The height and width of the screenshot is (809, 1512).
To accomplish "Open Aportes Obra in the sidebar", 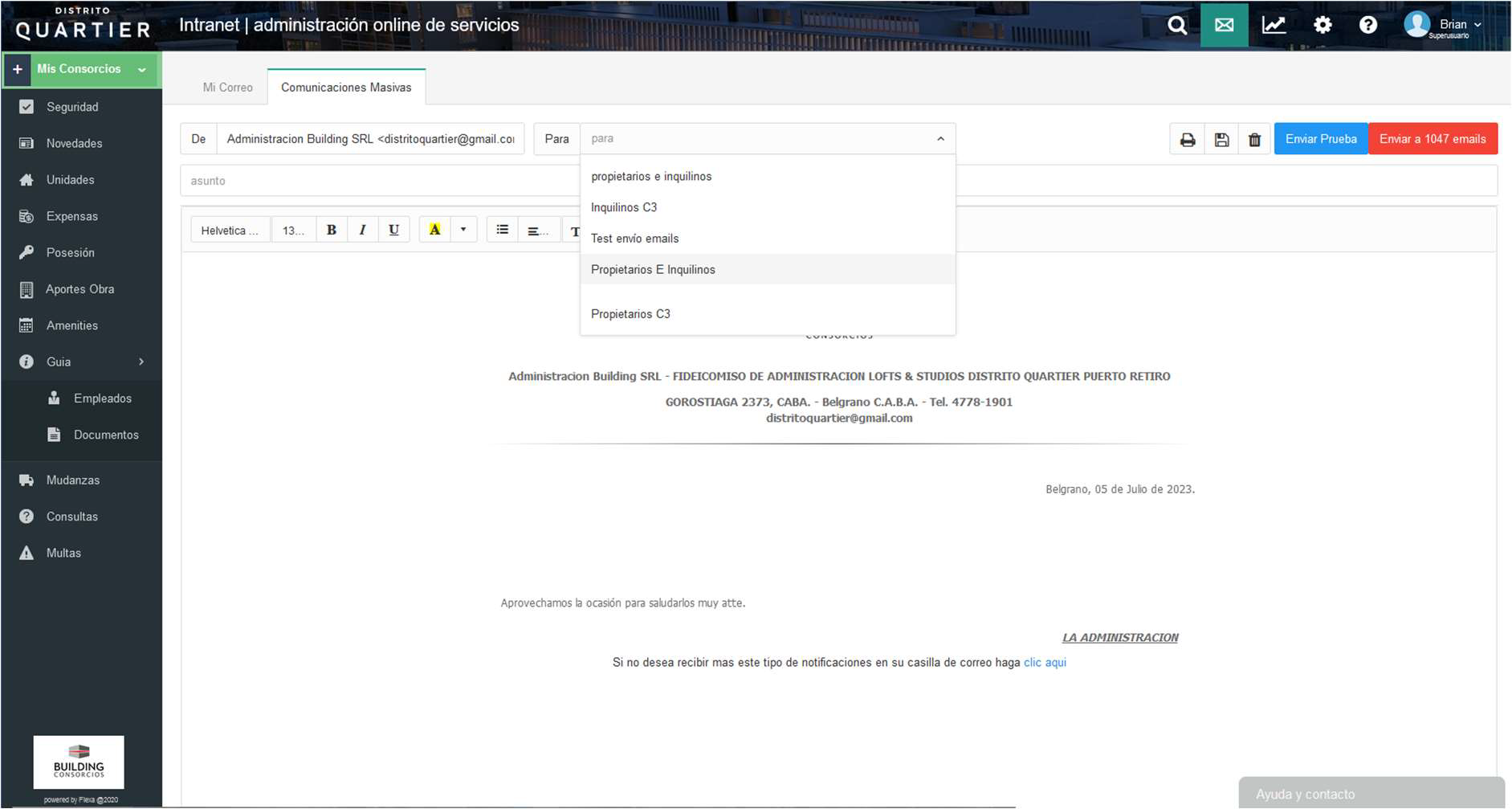I will (x=81, y=289).
